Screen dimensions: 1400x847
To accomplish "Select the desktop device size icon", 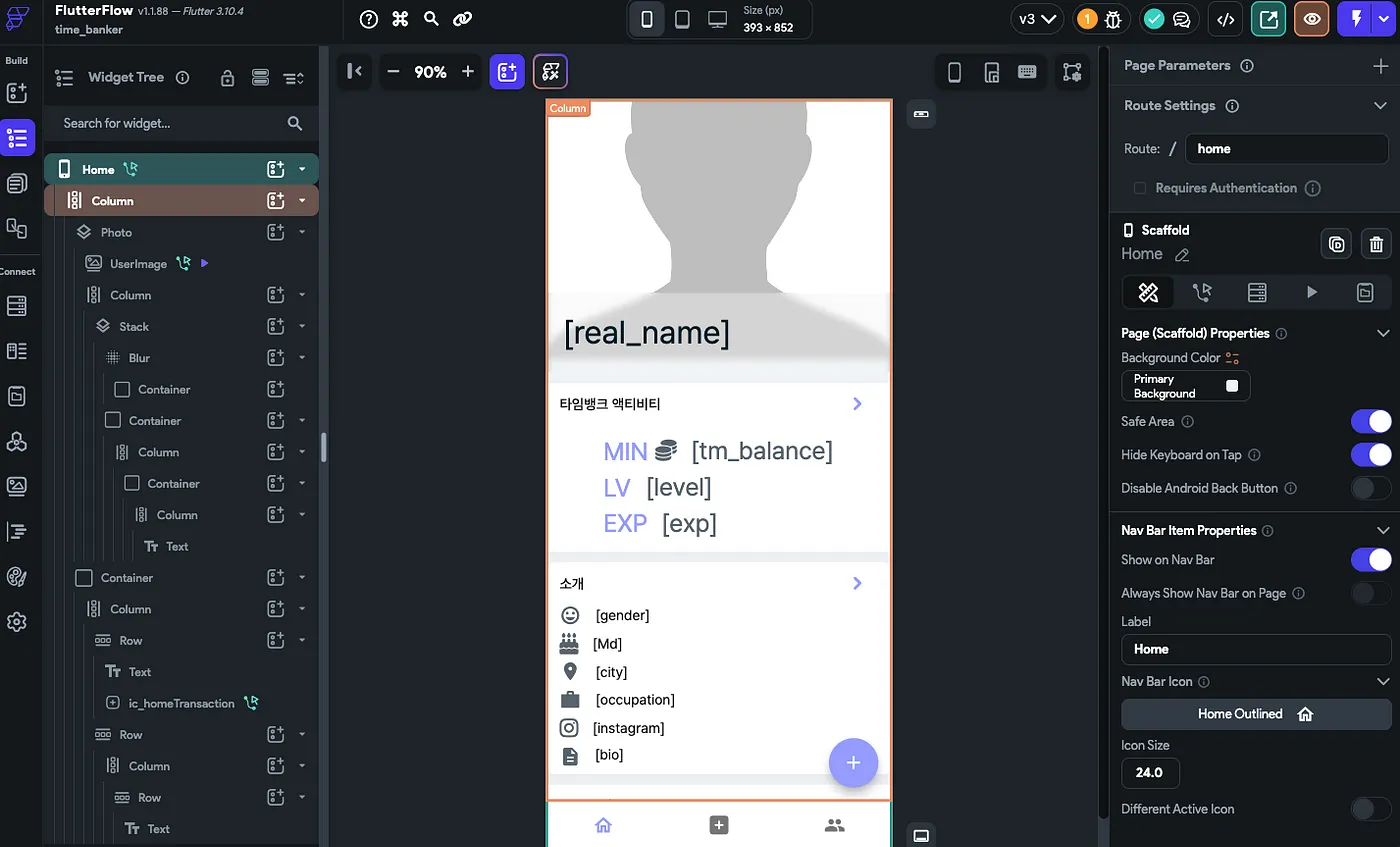I will coord(717,19).
